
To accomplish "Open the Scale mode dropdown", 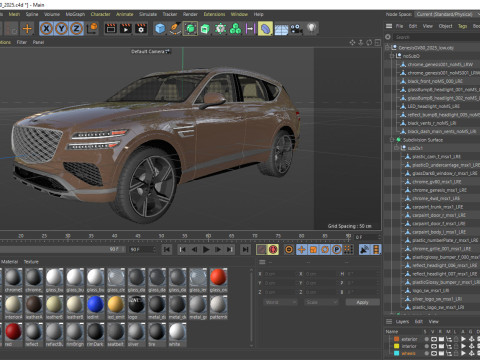I will tap(321, 302).
